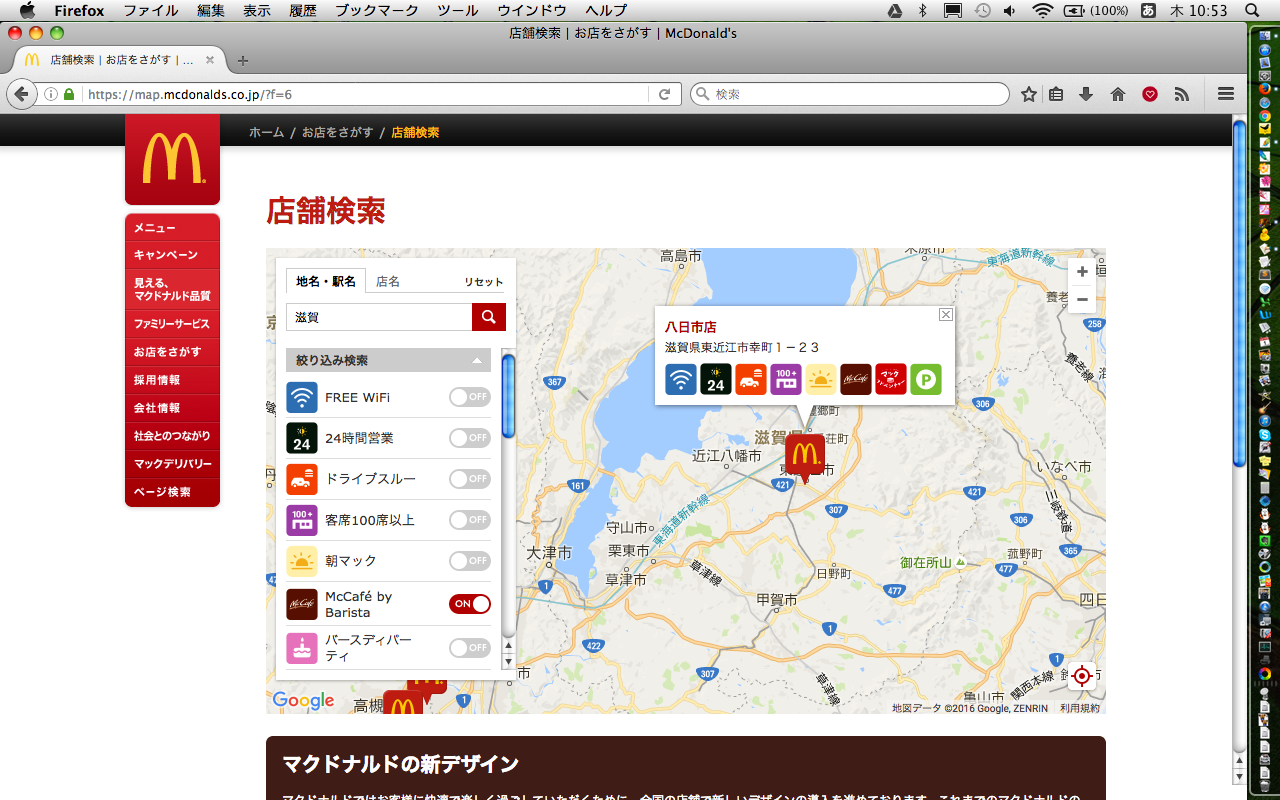Go to Firefox home page icon

tap(1118, 94)
